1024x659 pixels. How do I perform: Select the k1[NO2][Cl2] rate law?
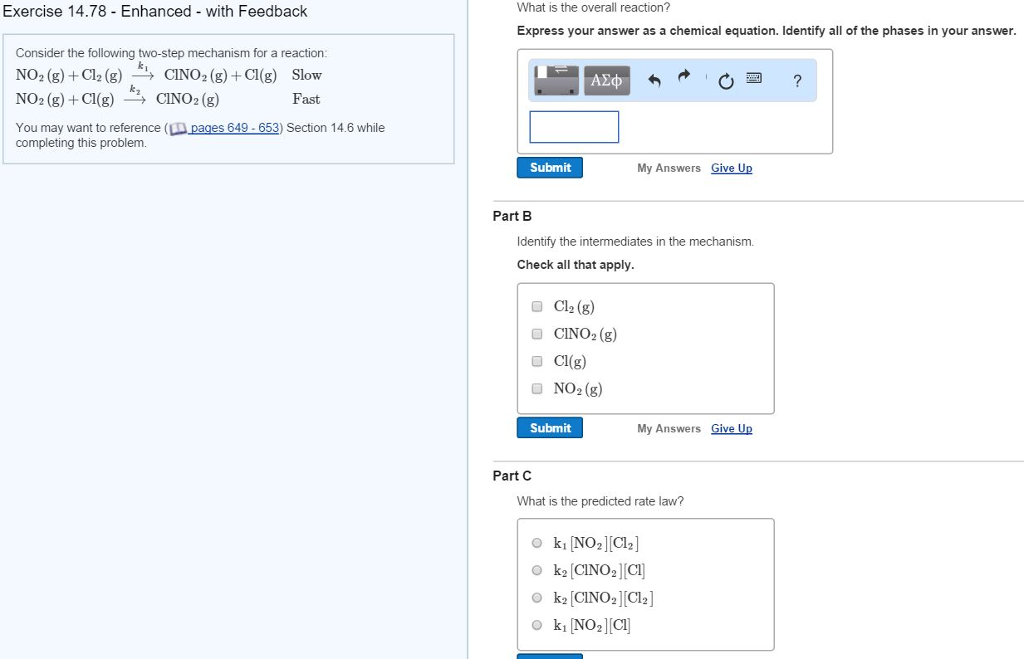[x=537, y=542]
